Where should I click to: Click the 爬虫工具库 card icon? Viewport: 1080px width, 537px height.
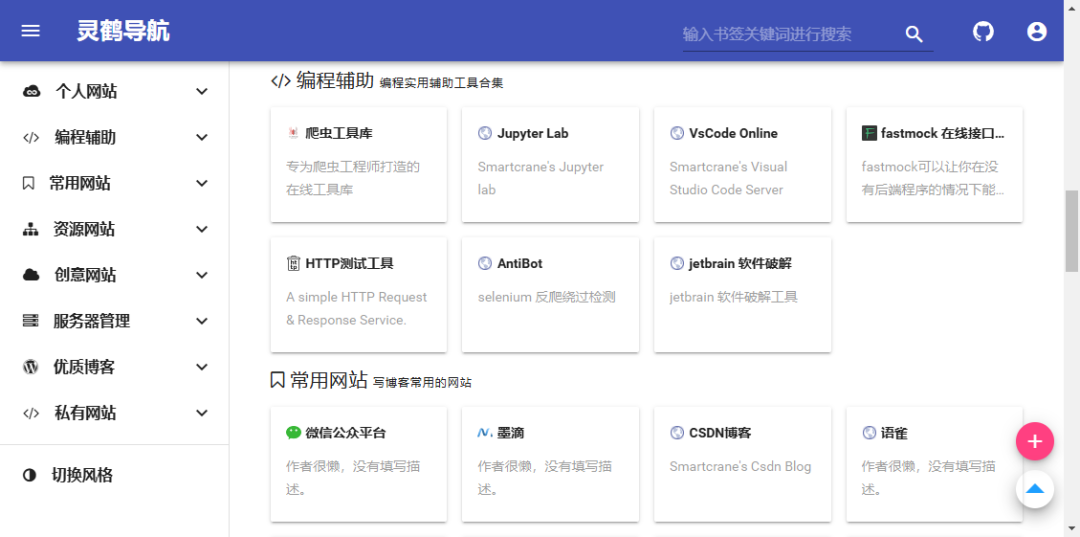pyautogui.click(x=293, y=133)
